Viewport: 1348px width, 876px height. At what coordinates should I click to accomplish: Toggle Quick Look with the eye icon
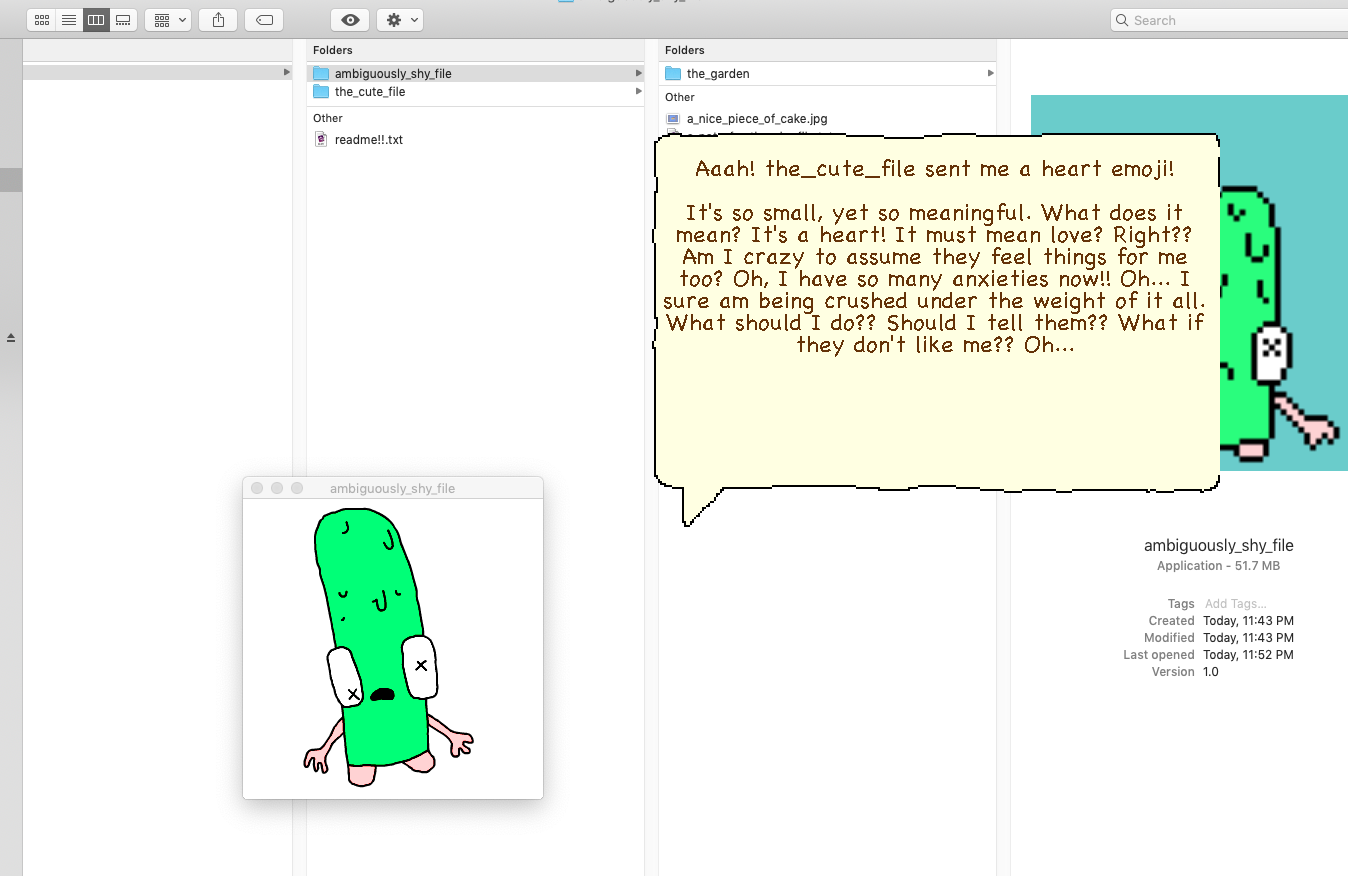[349, 19]
